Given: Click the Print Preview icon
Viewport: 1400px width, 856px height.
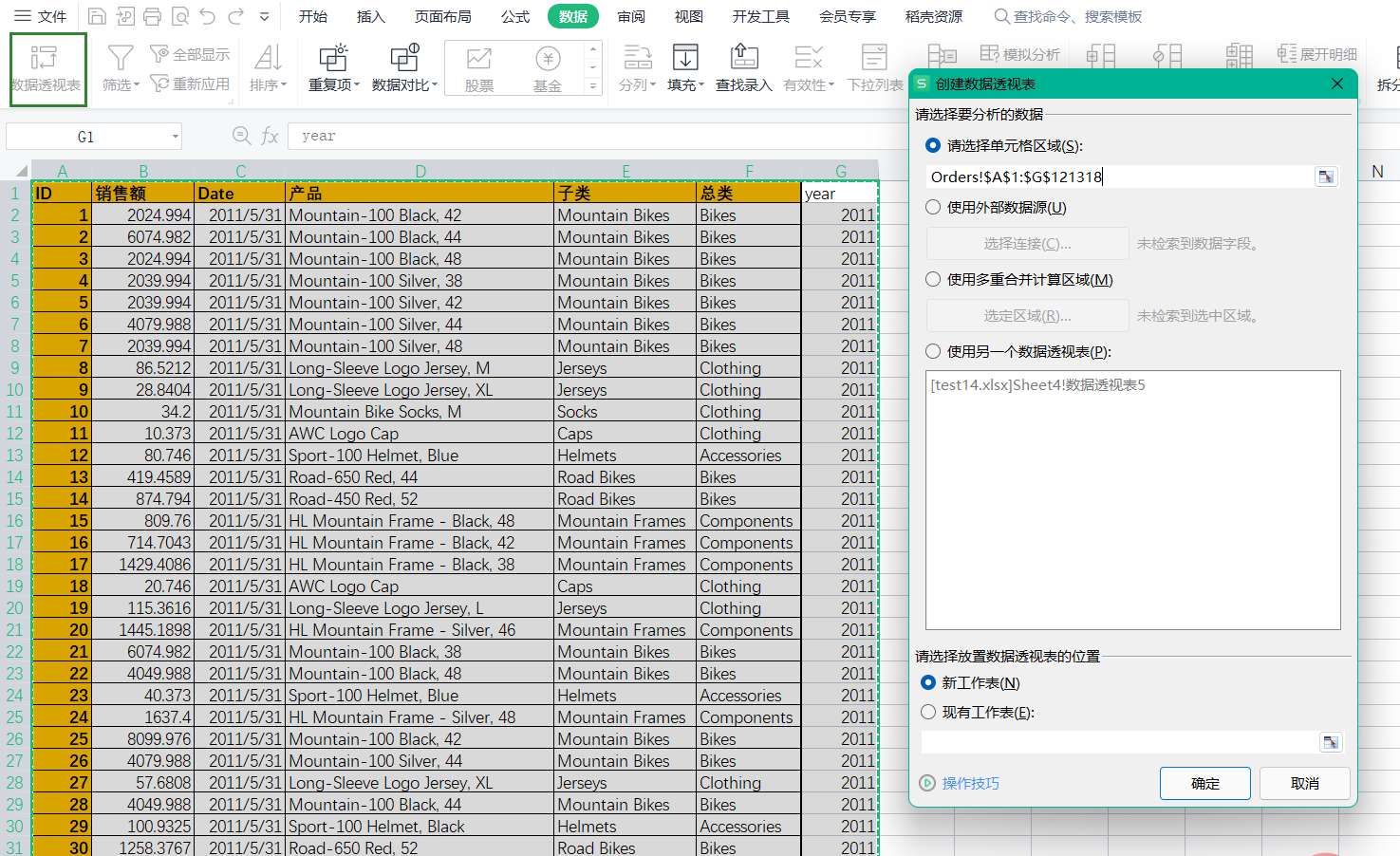Looking at the screenshot, I should click(x=180, y=16).
